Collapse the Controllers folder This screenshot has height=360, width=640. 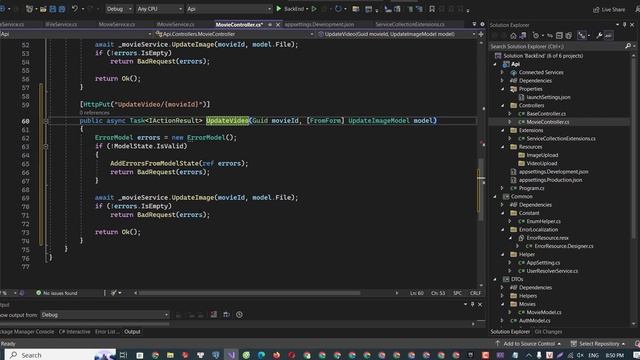pyautogui.click(x=502, y=105)
